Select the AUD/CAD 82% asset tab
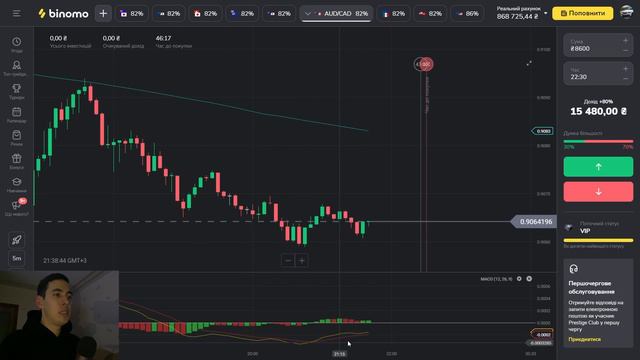 (336, 13)
